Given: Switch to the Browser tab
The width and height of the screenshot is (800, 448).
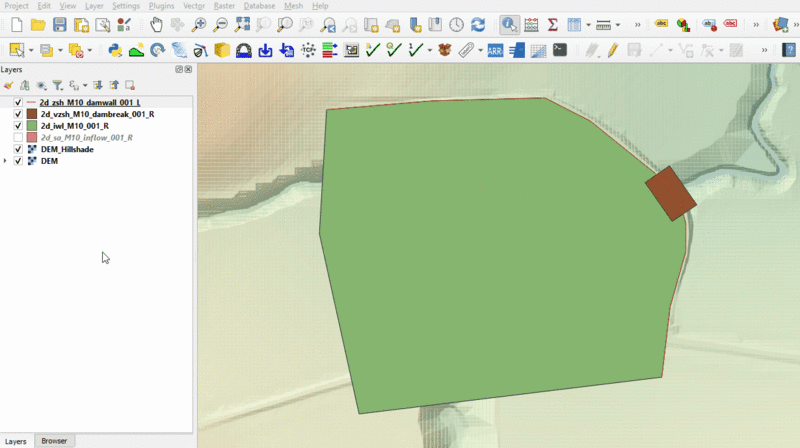Looking at the screenshot, I should pyautogui.click(x=54, y=441).
